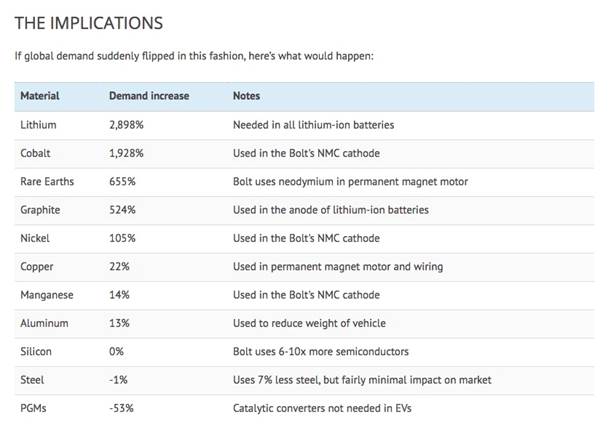Click the Notes column header

pos(246,96)
